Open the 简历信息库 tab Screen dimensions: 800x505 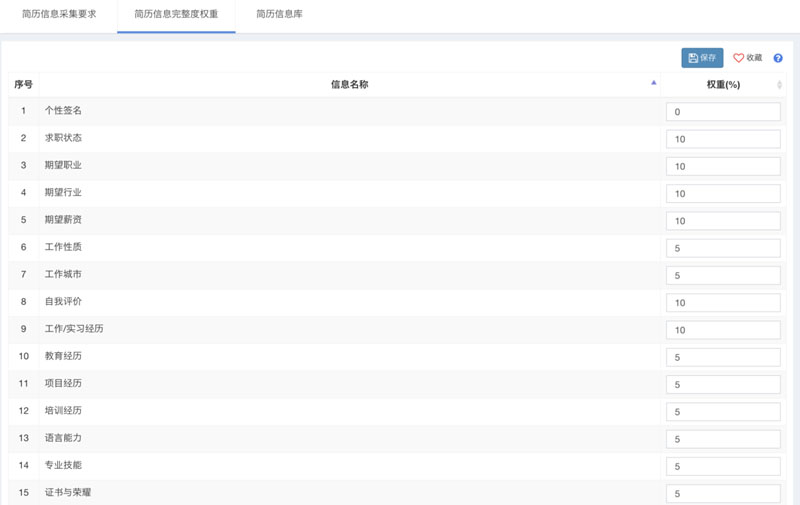277,14
